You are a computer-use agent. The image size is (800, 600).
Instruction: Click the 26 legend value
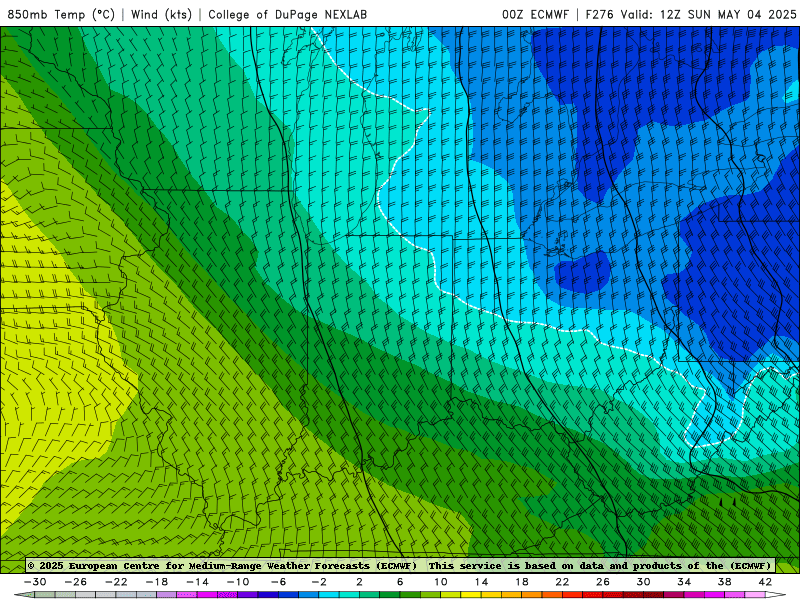pos(603,582)
